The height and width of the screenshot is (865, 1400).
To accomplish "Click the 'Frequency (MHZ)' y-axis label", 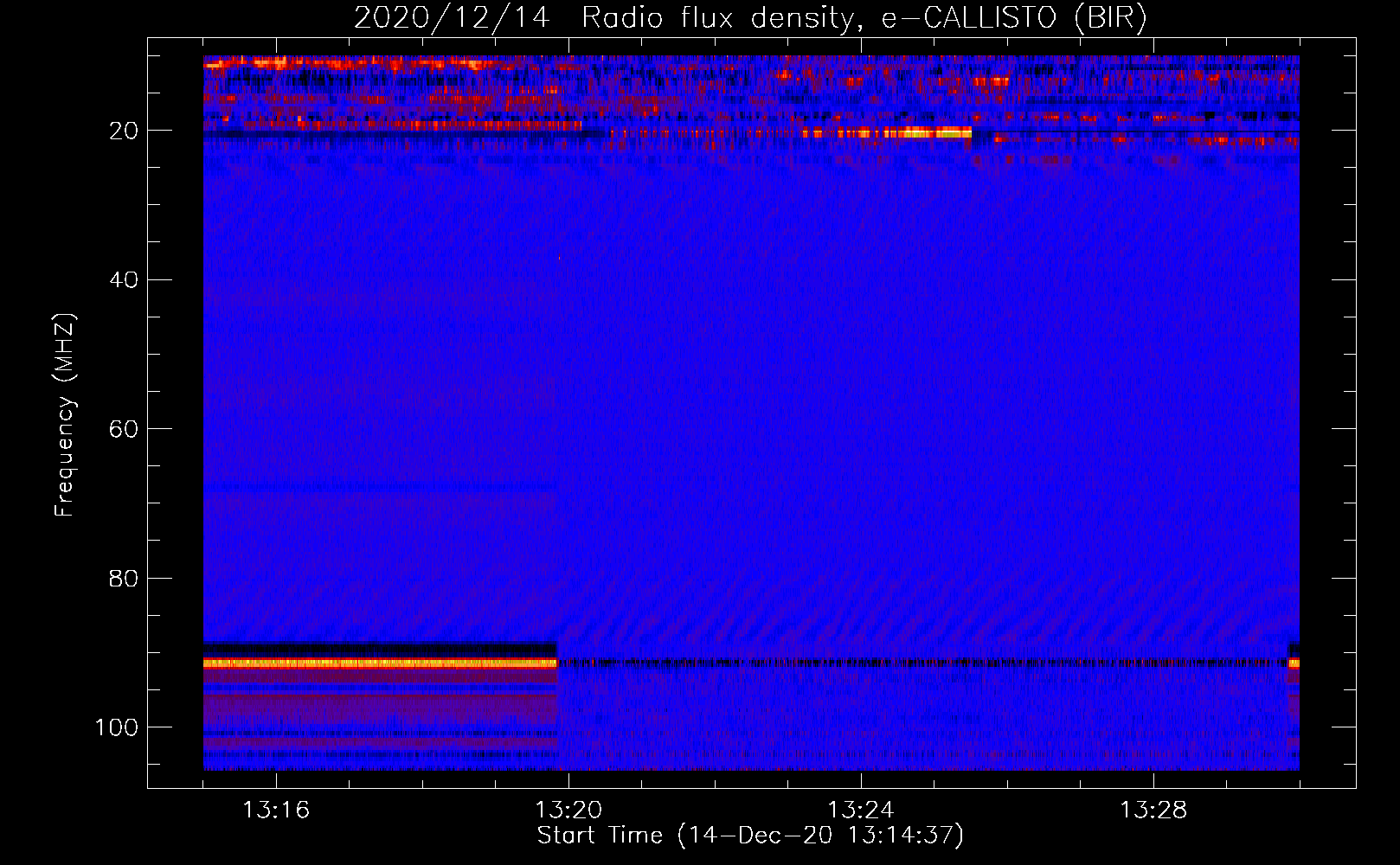I will (65, 415).
